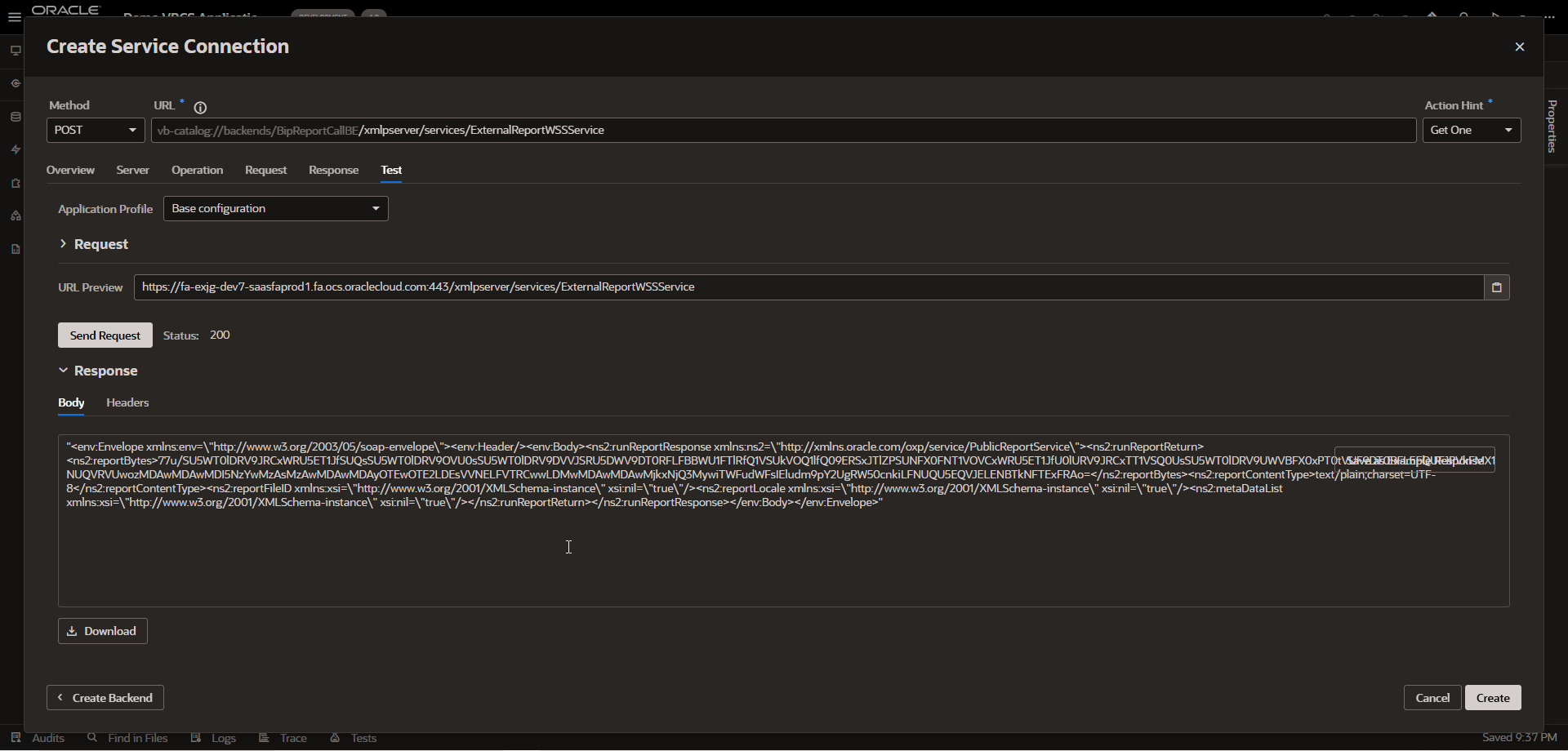
Task: Open the hamburger navigation menu
Action: pyautogui.click(x=15, y=17)
